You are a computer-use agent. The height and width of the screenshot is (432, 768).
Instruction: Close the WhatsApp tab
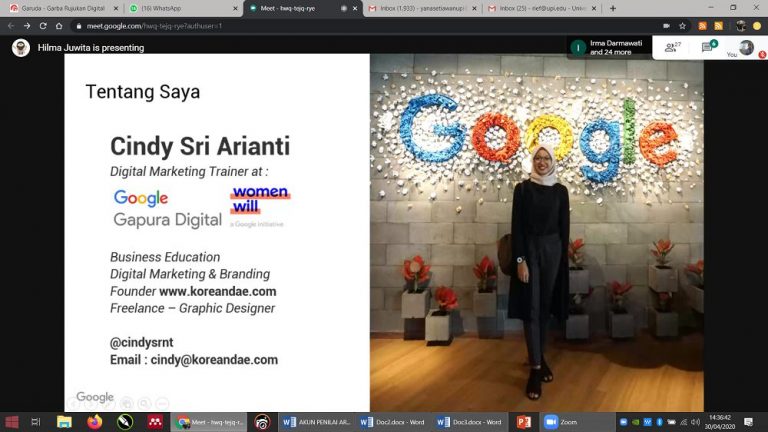pyautogui.click(x=235, y=8)
